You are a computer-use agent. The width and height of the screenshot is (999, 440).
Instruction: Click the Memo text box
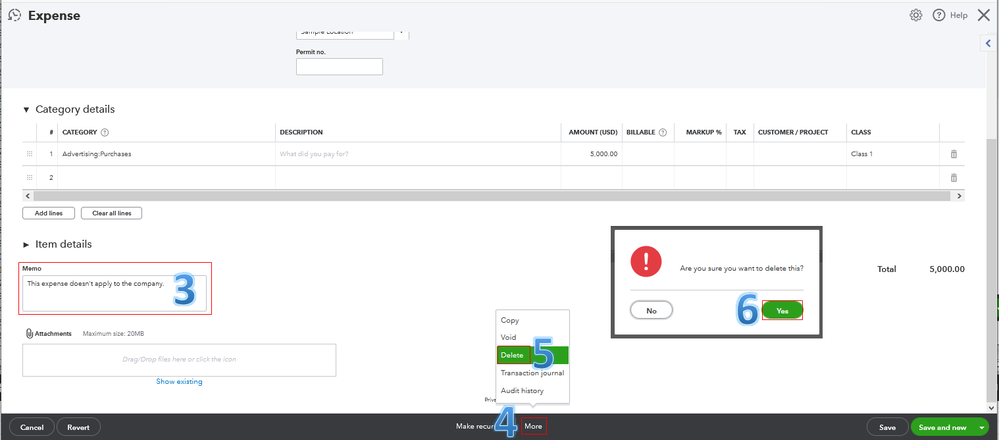point(115,294)
